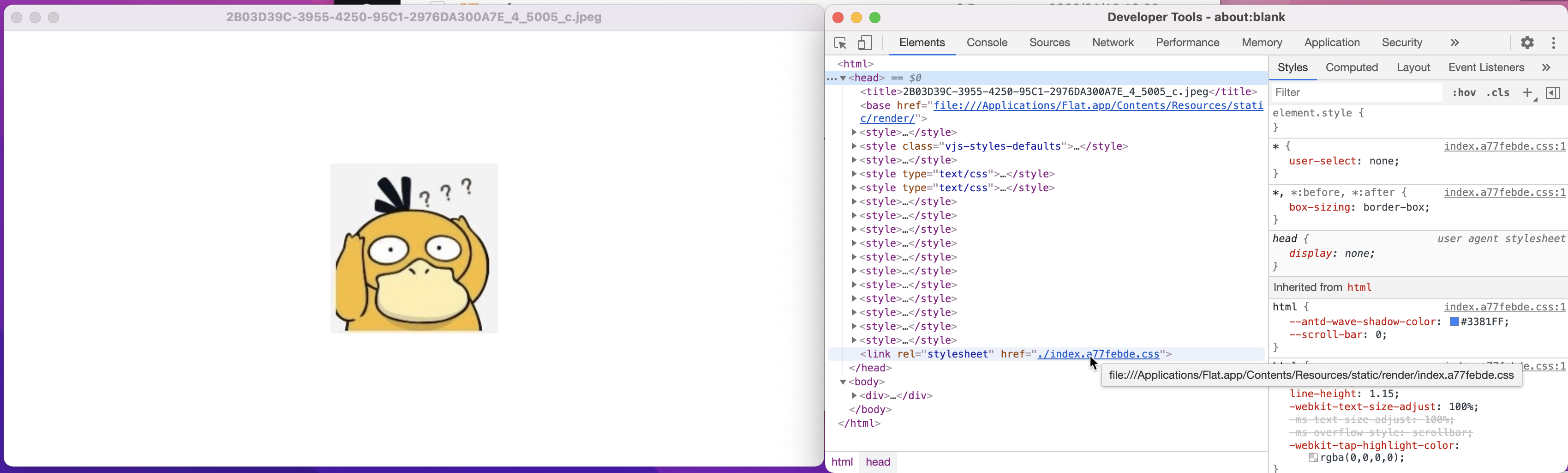
Task: Expand the first style node under base
Action: 854,132
